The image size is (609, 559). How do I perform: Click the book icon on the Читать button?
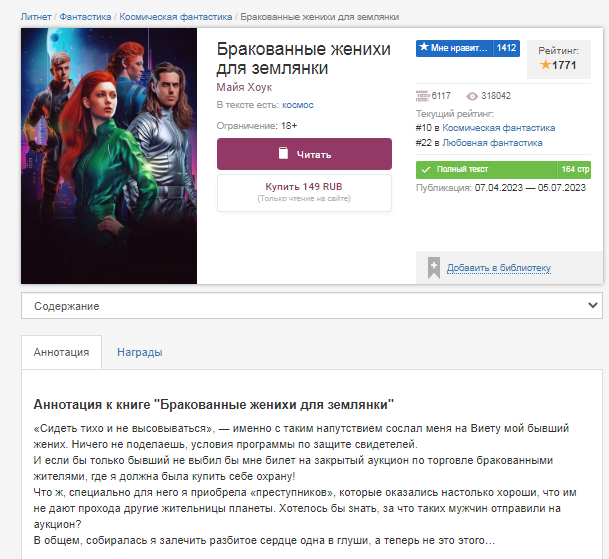284,153
